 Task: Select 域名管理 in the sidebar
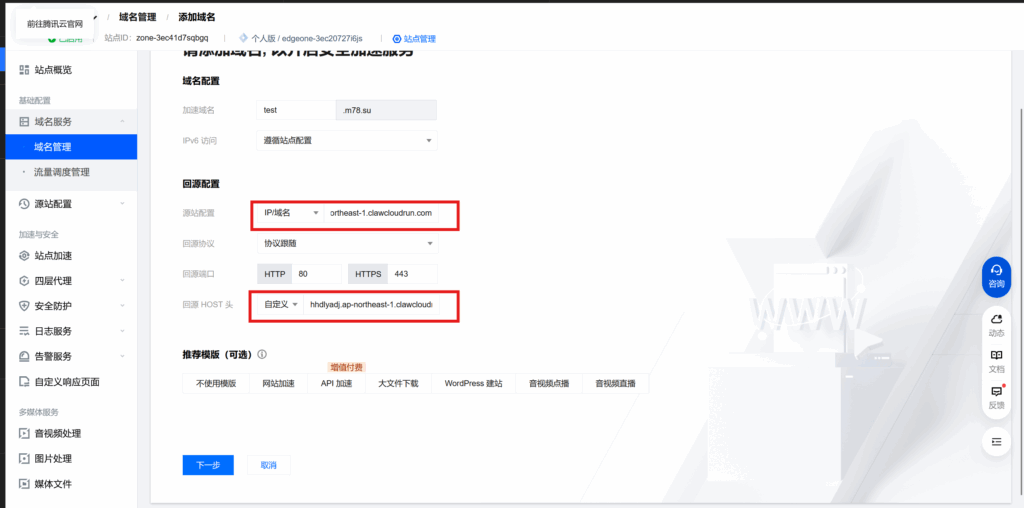[52, 147]
